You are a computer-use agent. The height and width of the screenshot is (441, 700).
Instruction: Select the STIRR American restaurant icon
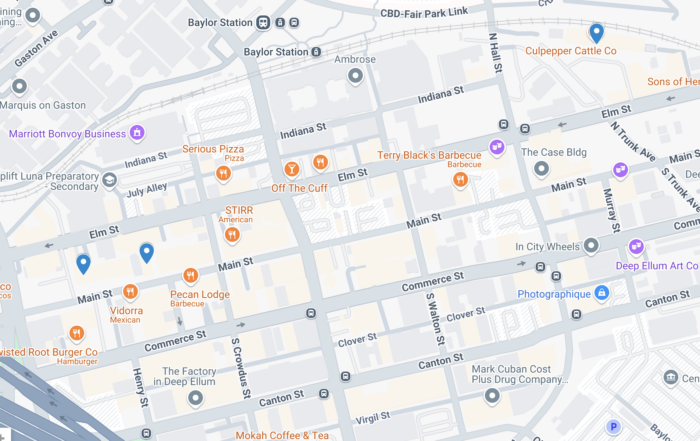coord(232,234)
